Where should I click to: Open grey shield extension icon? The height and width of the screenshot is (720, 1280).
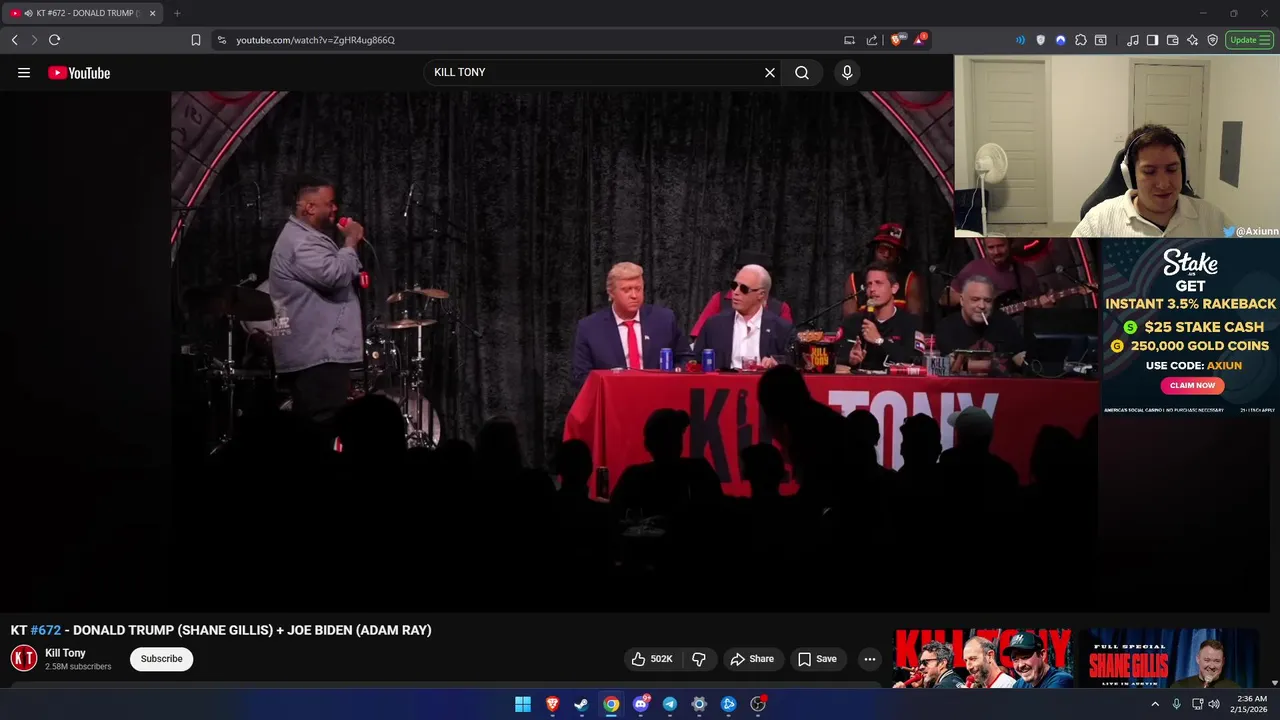(x=1041, y=40)
